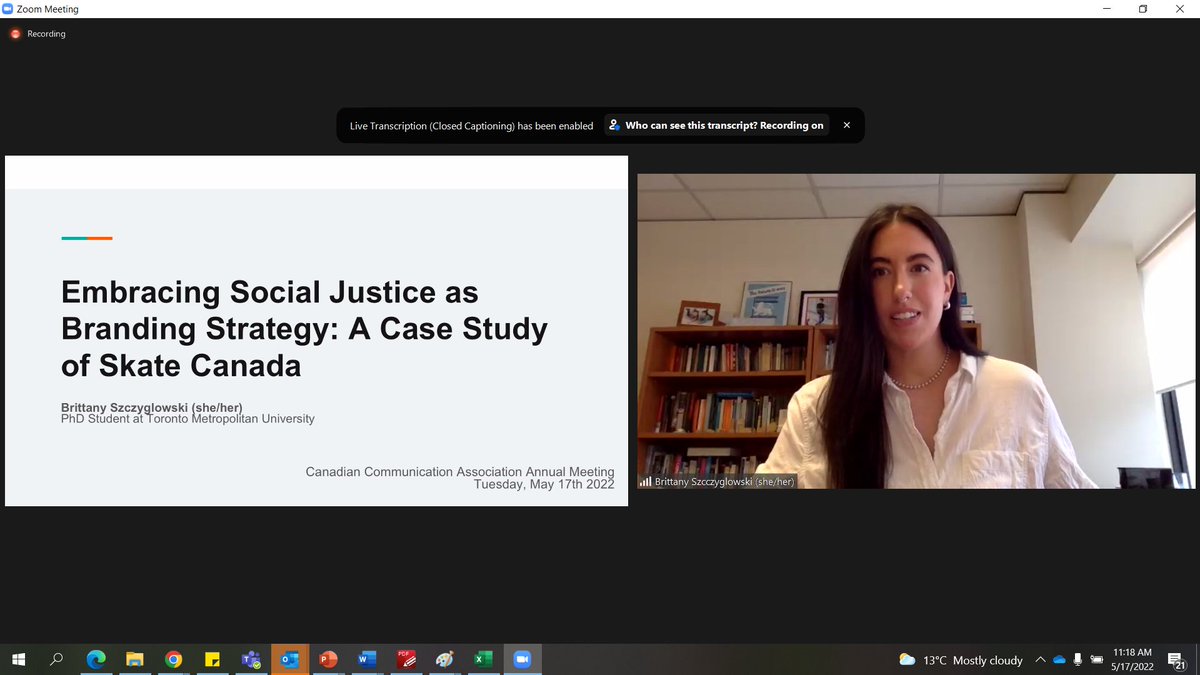Click 'PhD Student at Toronto Metropolitan University' text
Image resolution: width=1200 pixels, height=675 pixels.
coord(188,418)
